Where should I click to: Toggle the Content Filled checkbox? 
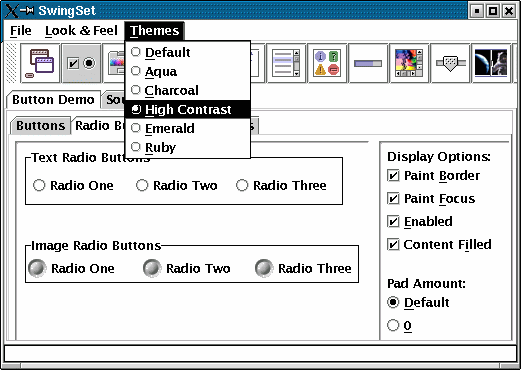click(439, 245)
